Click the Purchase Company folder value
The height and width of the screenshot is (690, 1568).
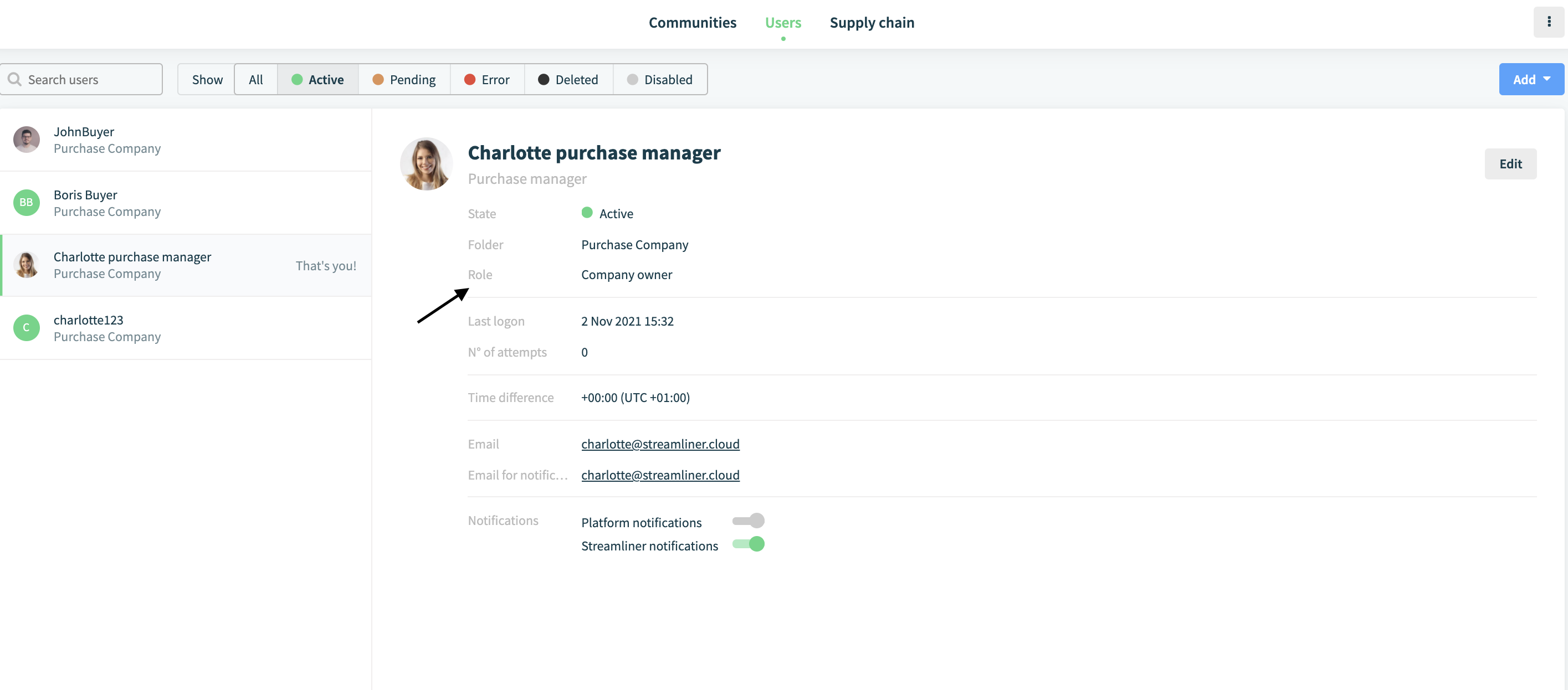tap(634, 245)
